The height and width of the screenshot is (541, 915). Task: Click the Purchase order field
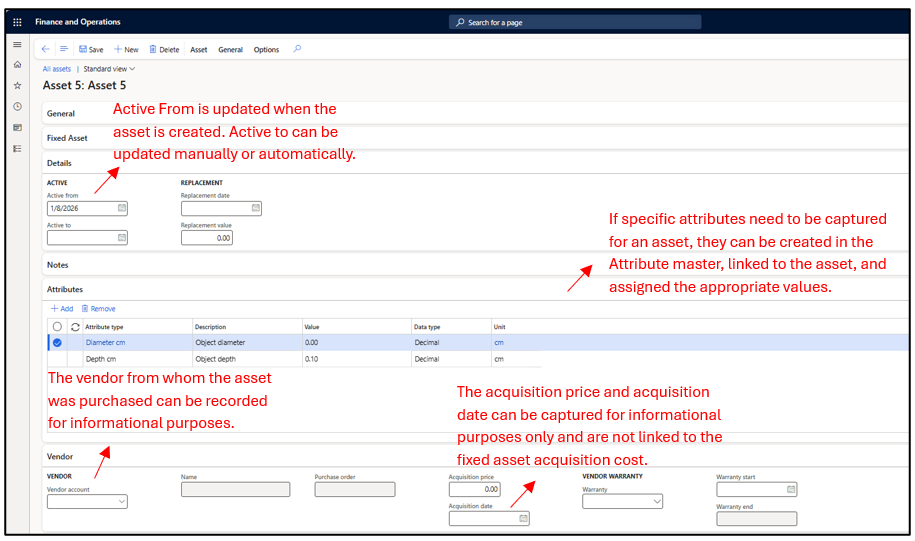coord(355,489)
